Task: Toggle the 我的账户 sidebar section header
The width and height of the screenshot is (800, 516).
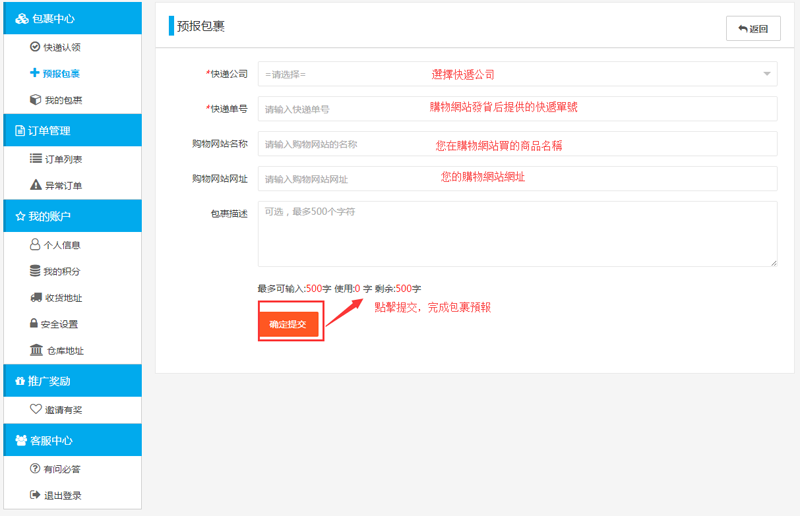Action: pyautogui.click(x=71, y=216)
